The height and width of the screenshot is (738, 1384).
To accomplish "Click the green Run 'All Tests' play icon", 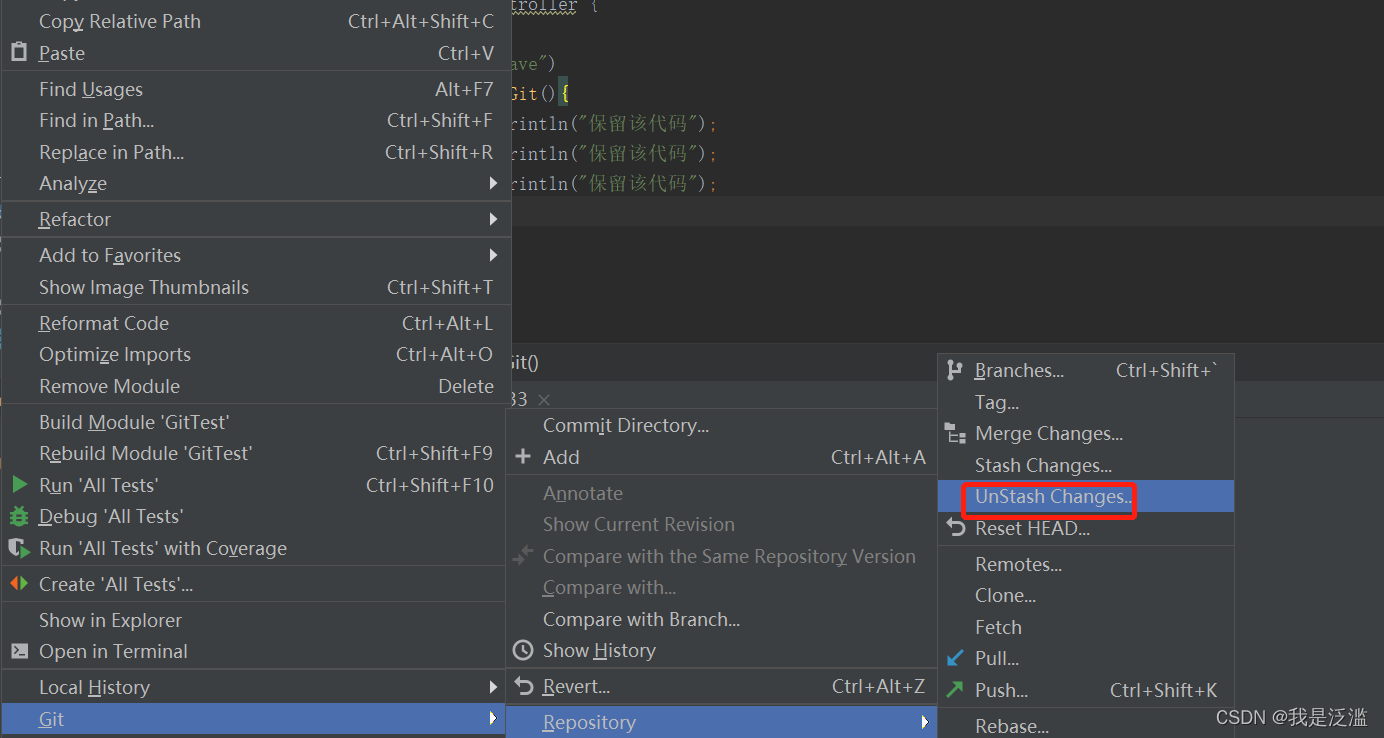I will pyautogui.click(x=19, y=485).
